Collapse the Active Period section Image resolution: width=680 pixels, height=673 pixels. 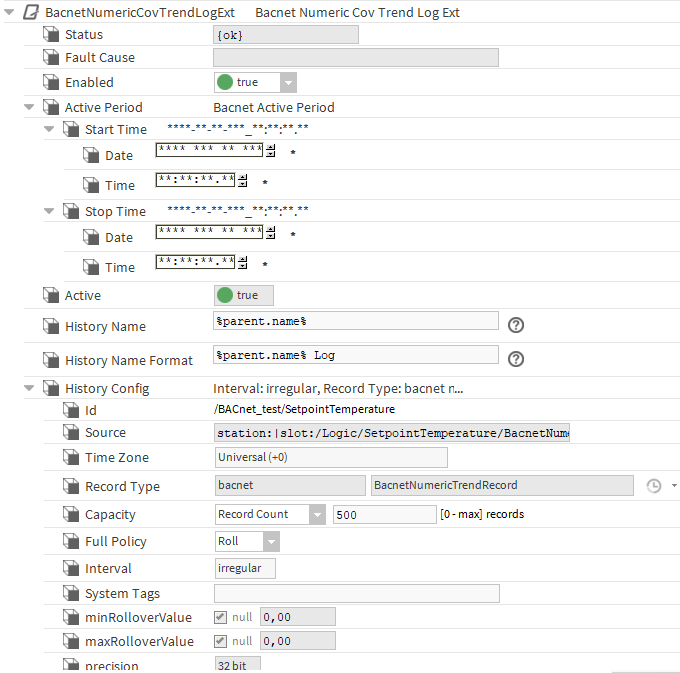pos(29,107)
